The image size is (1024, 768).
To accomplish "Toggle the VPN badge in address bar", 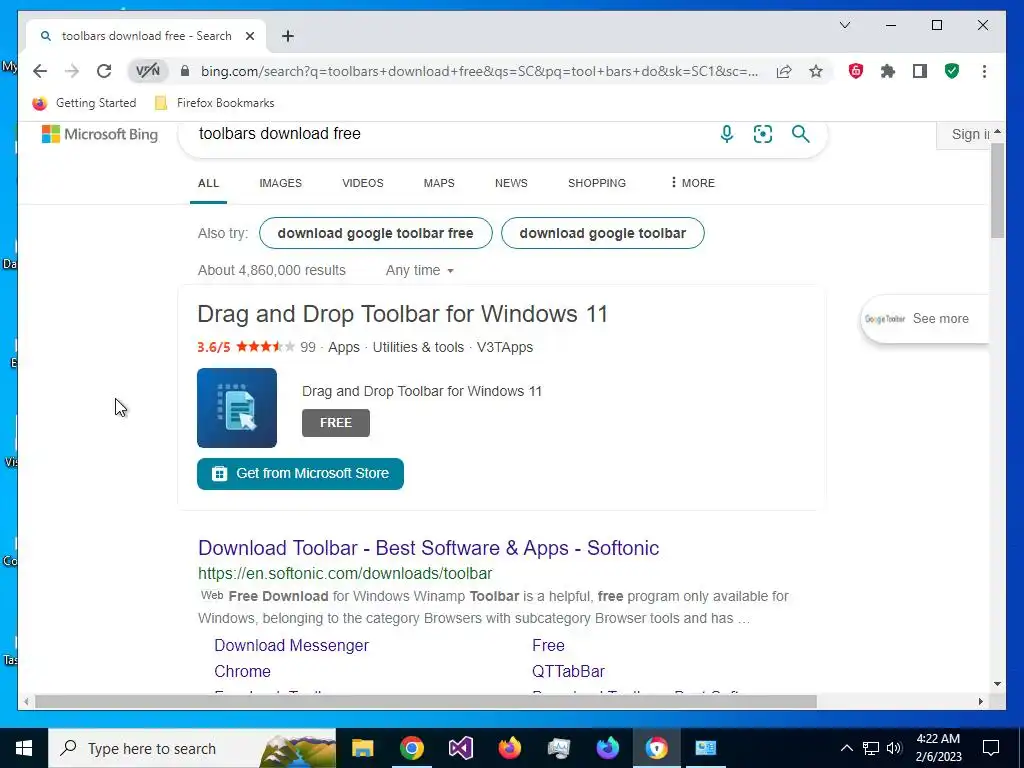I will (148, 71).
